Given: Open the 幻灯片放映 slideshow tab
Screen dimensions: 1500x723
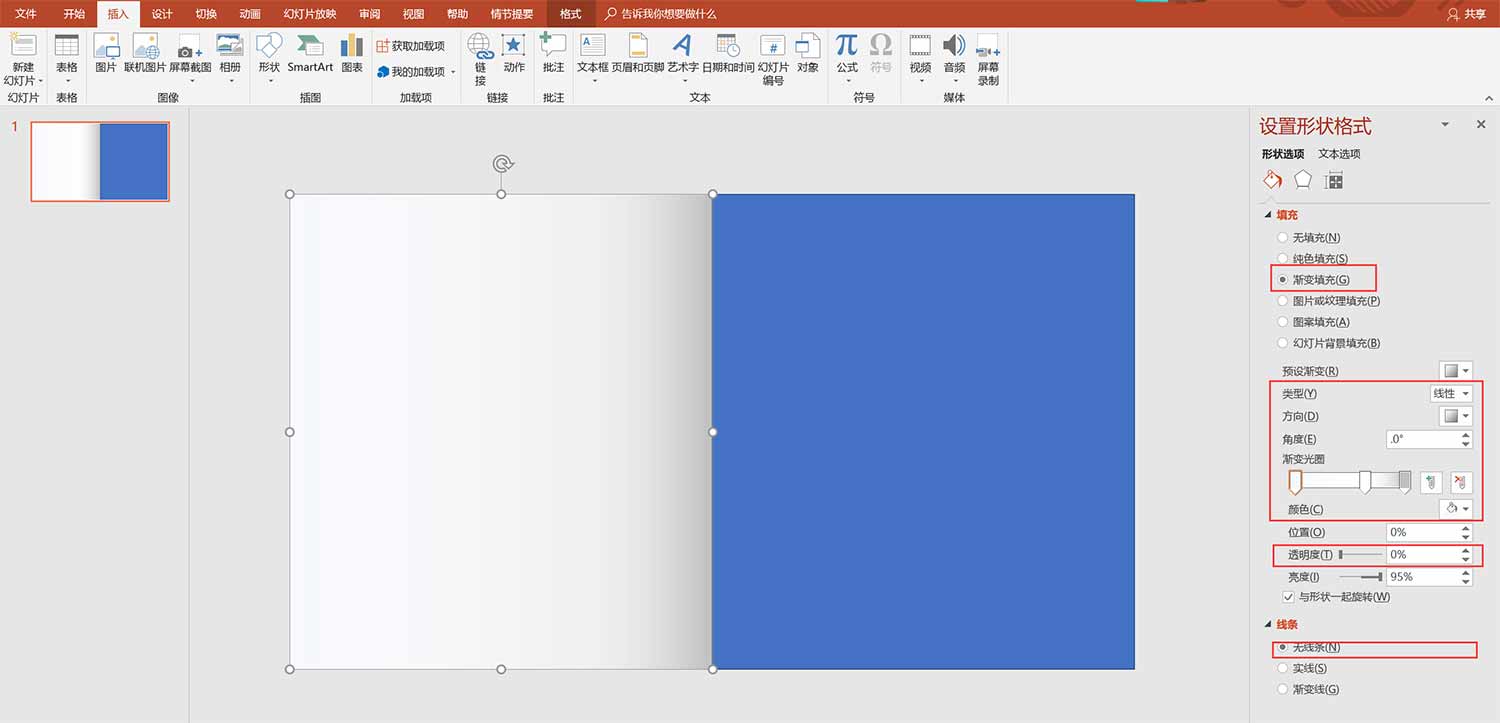Looking at the screenshot, I should click(x=310, y=14).
